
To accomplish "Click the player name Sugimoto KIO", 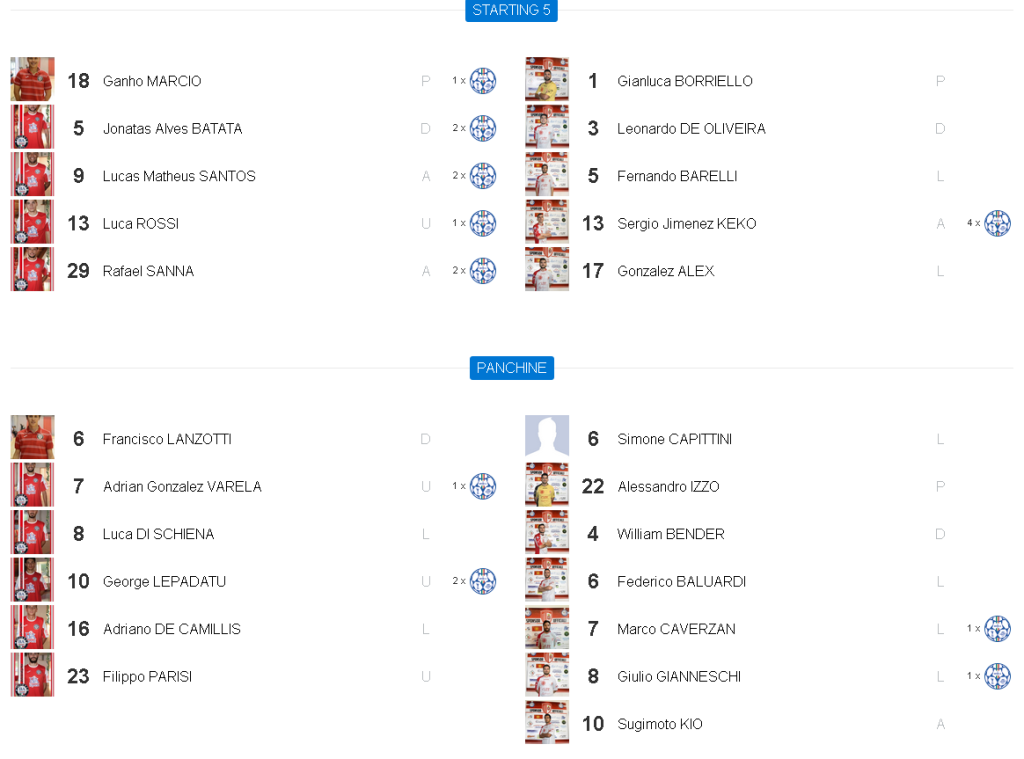I will [659, 724].
